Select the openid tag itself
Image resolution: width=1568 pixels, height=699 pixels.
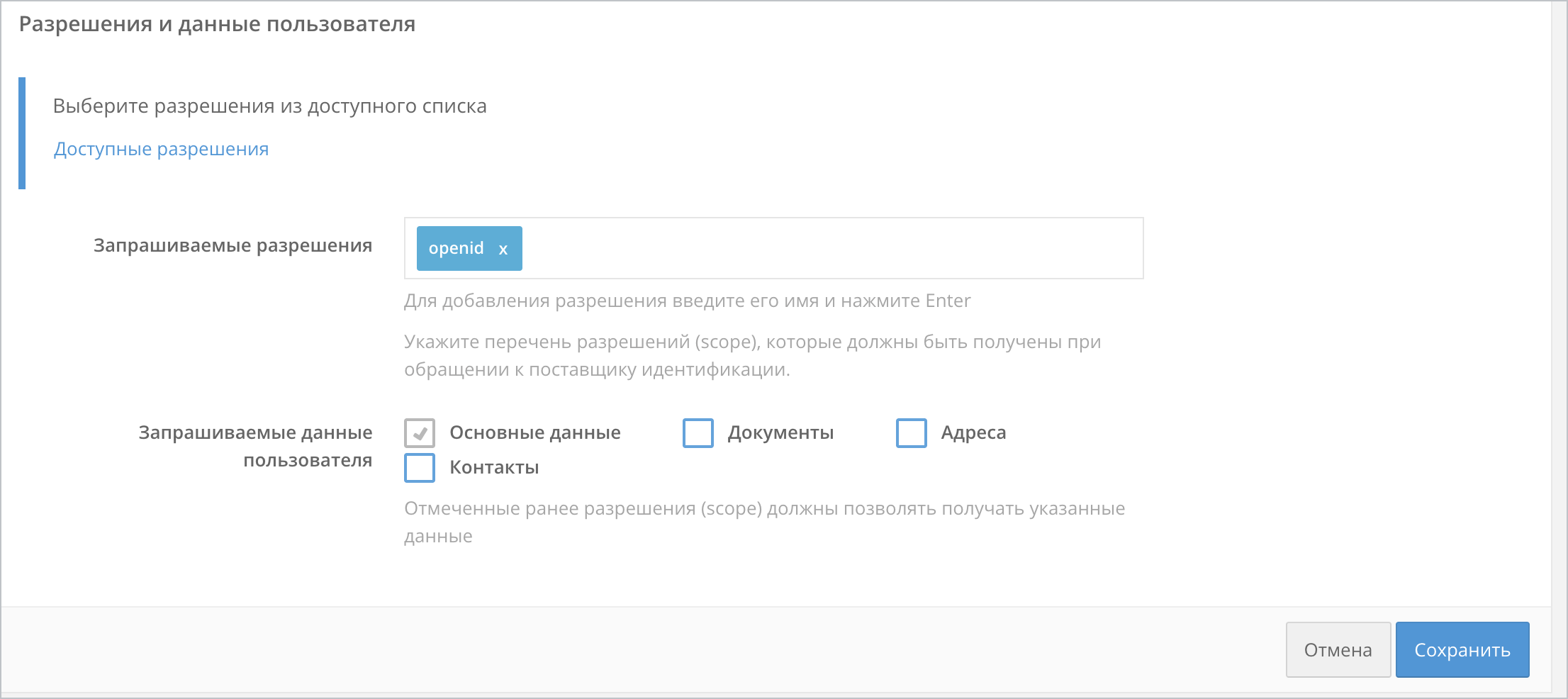coord(456,248)
